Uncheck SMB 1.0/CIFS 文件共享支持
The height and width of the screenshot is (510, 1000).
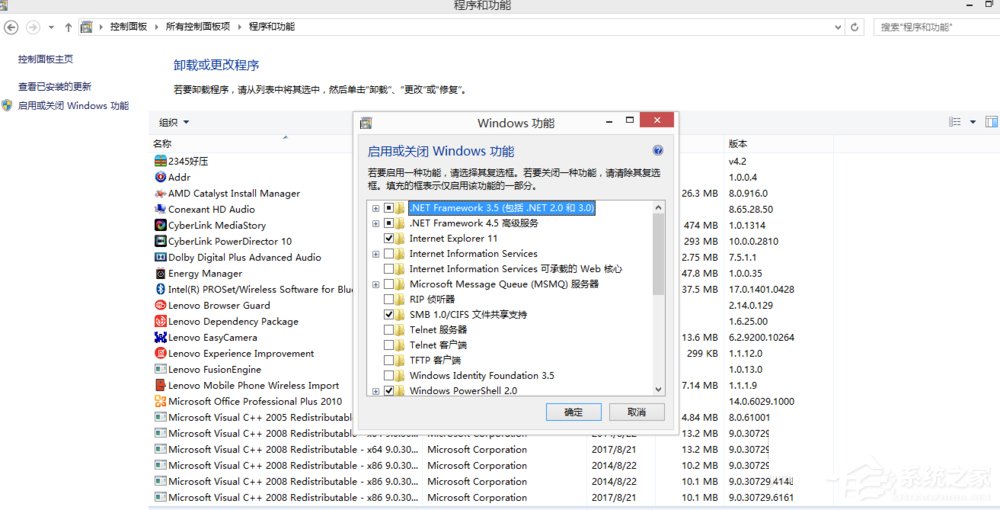[389, 314]
